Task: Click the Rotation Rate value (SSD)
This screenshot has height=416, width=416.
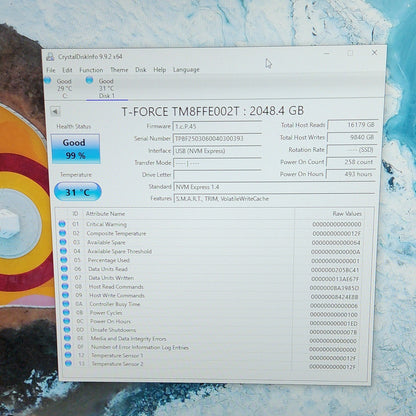Action: [352, 150]
